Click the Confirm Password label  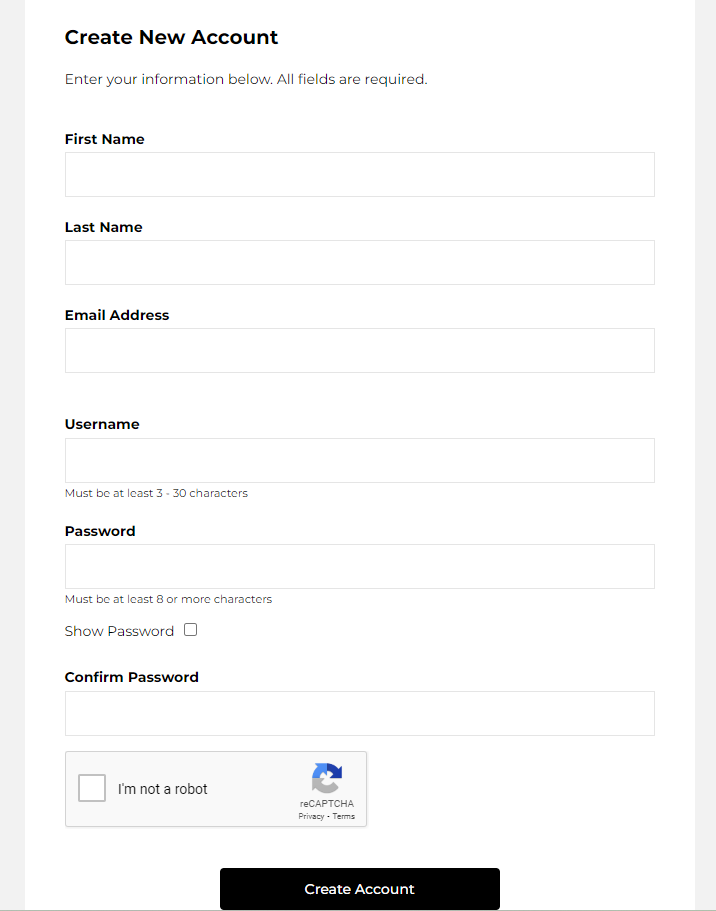tap(132, 677)
